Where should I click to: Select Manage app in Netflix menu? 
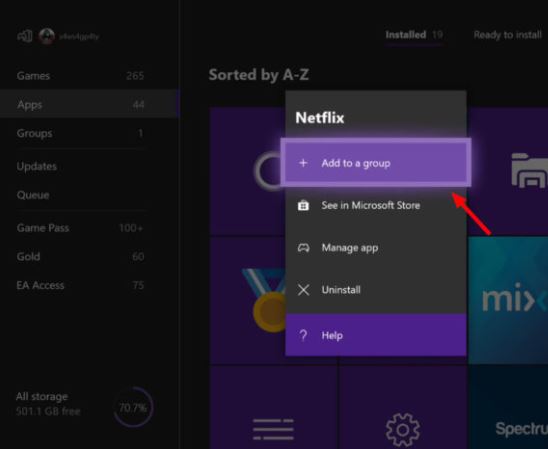[376, 248]
